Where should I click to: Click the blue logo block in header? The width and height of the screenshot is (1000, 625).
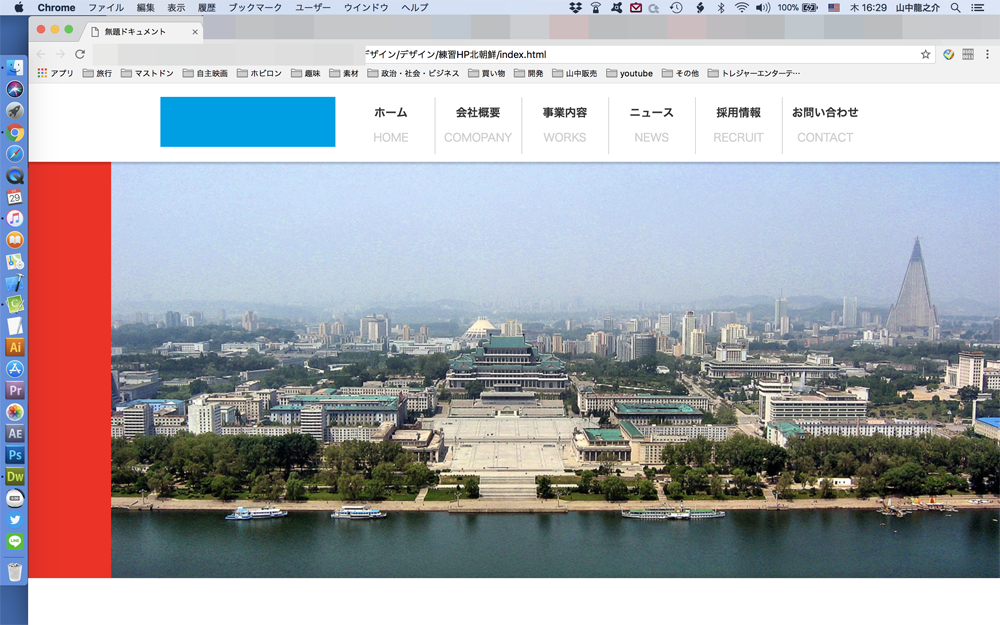[x=247, y=122]
